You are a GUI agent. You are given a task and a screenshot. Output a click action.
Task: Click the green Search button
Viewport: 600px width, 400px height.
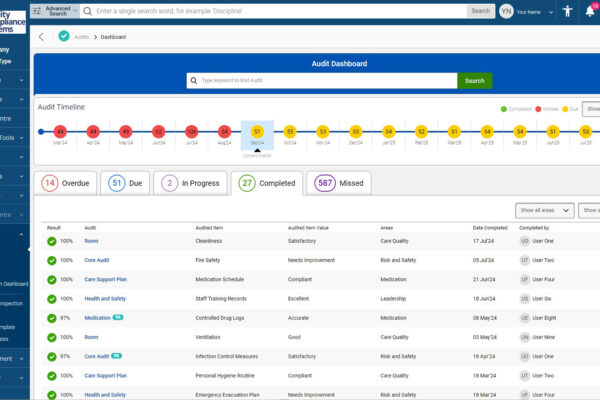point(474,80)
